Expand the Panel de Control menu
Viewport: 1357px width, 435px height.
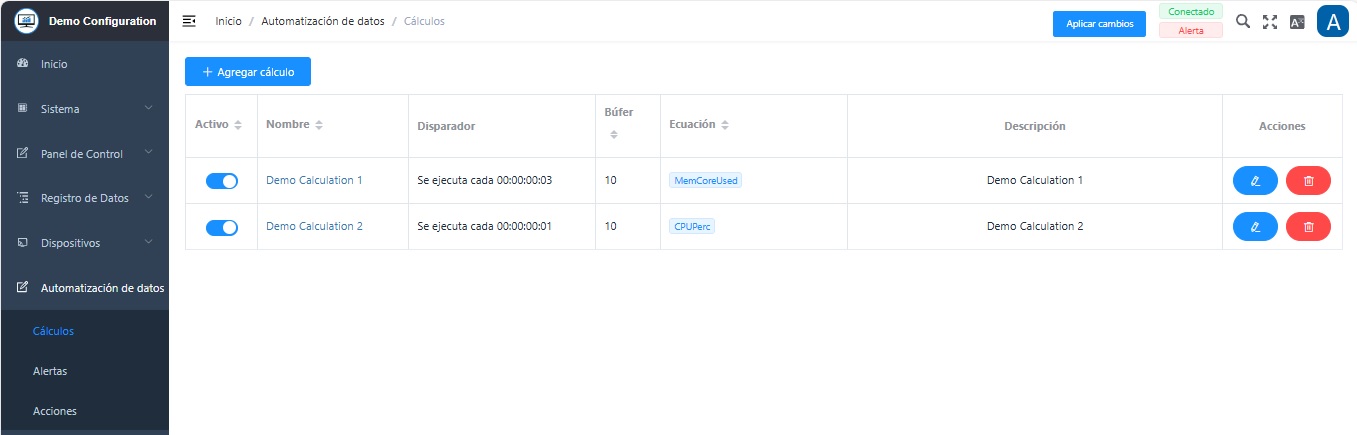(84, 154)
